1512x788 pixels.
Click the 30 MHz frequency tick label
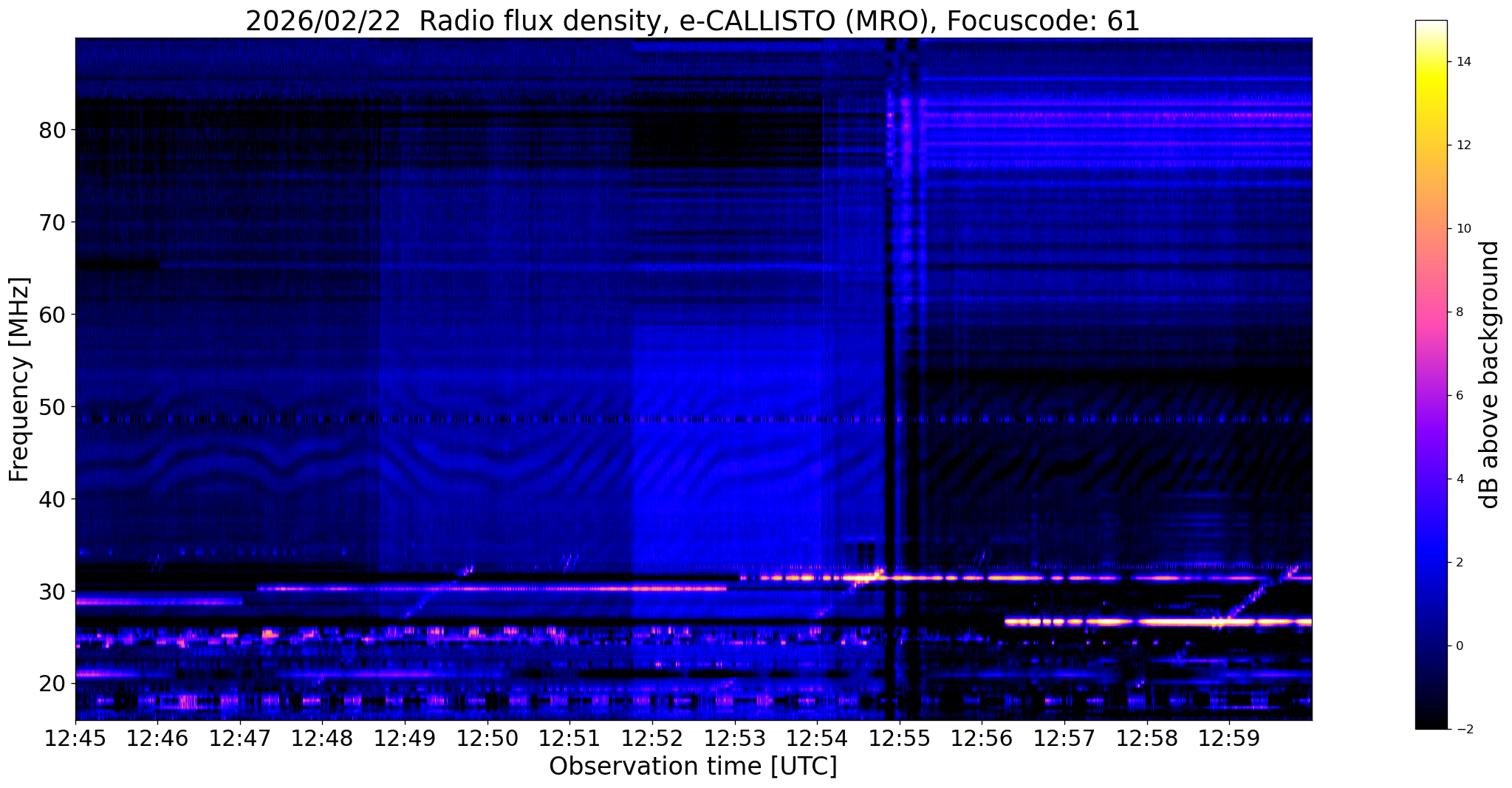pyautogui.click(x=52, y=592)
